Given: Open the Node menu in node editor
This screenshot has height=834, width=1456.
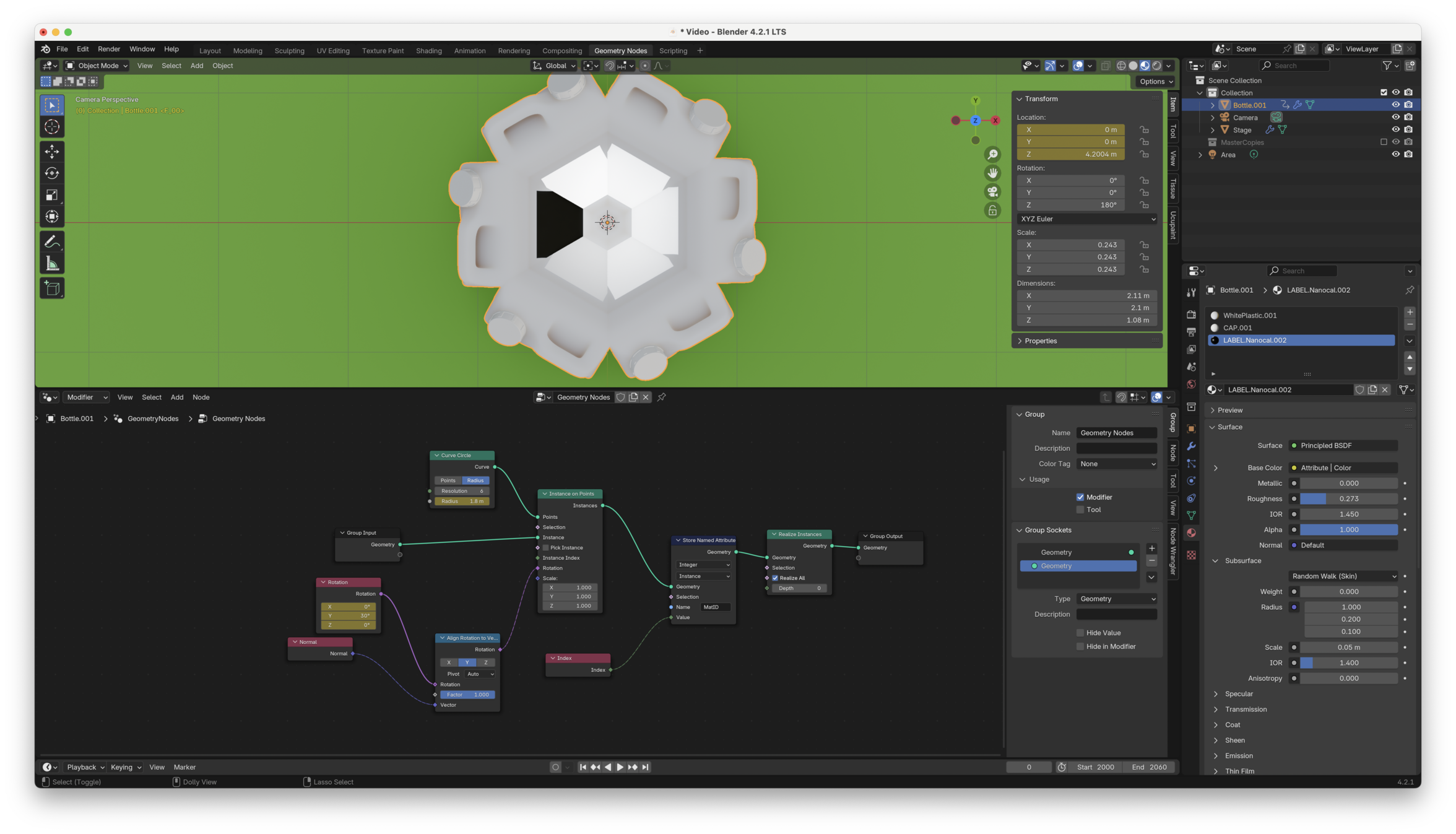Looking at the screenshot, I should [201, 397].
